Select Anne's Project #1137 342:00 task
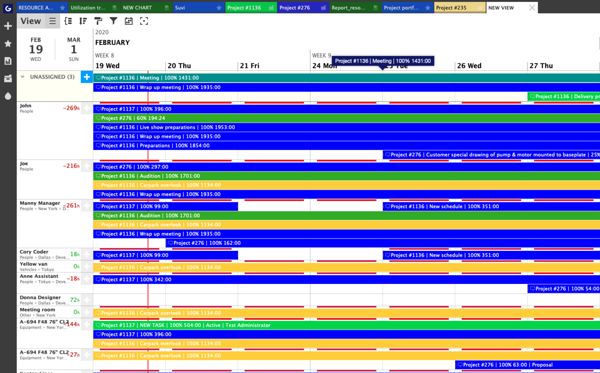The height and width of the screenshot is (373, 600). click(347, 280)
